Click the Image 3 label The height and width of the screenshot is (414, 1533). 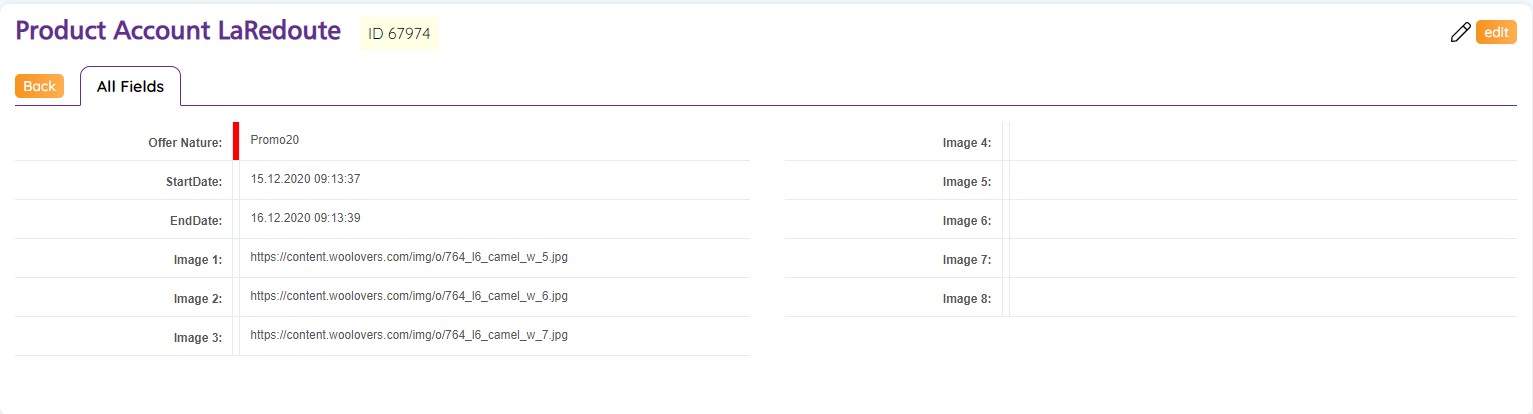click(198, 338)
